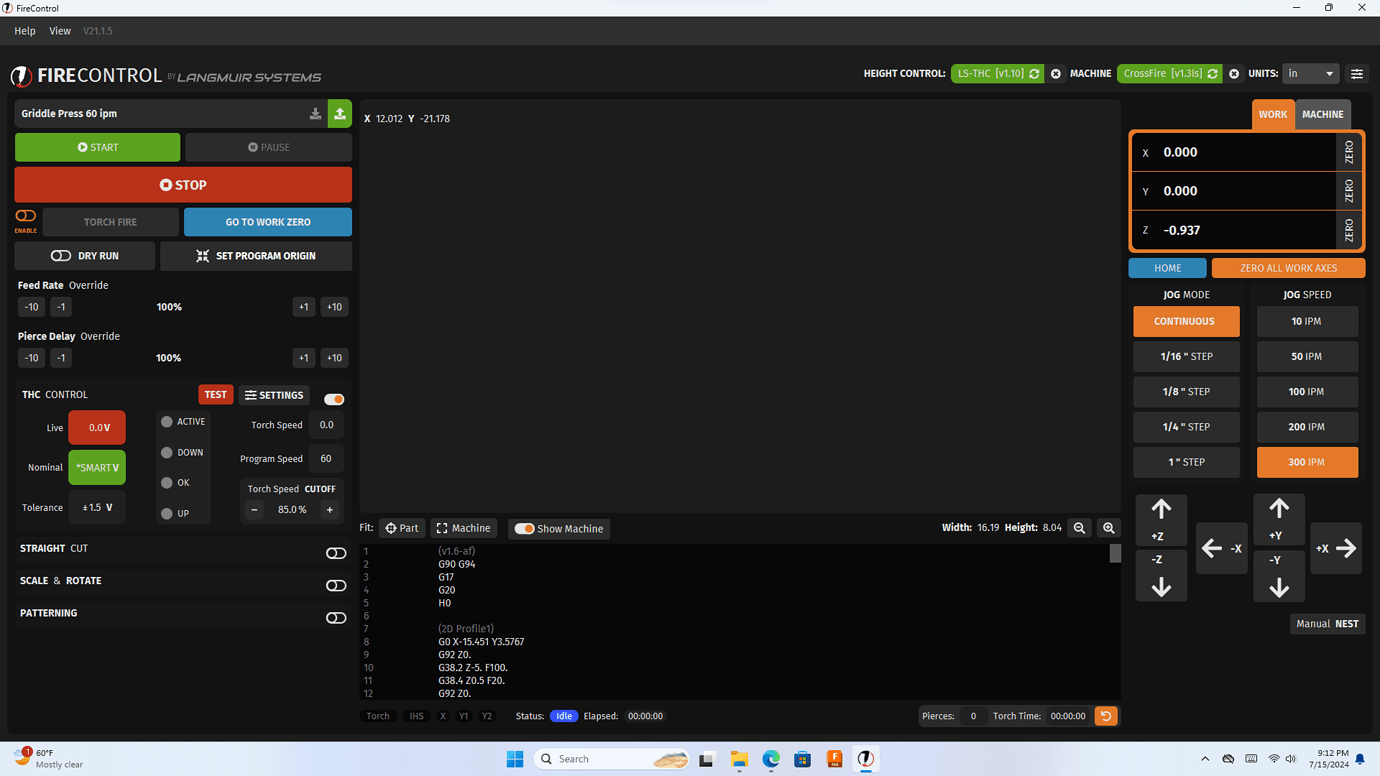Switch to the MACHINE coordinates tab

tap(1322, 114)
